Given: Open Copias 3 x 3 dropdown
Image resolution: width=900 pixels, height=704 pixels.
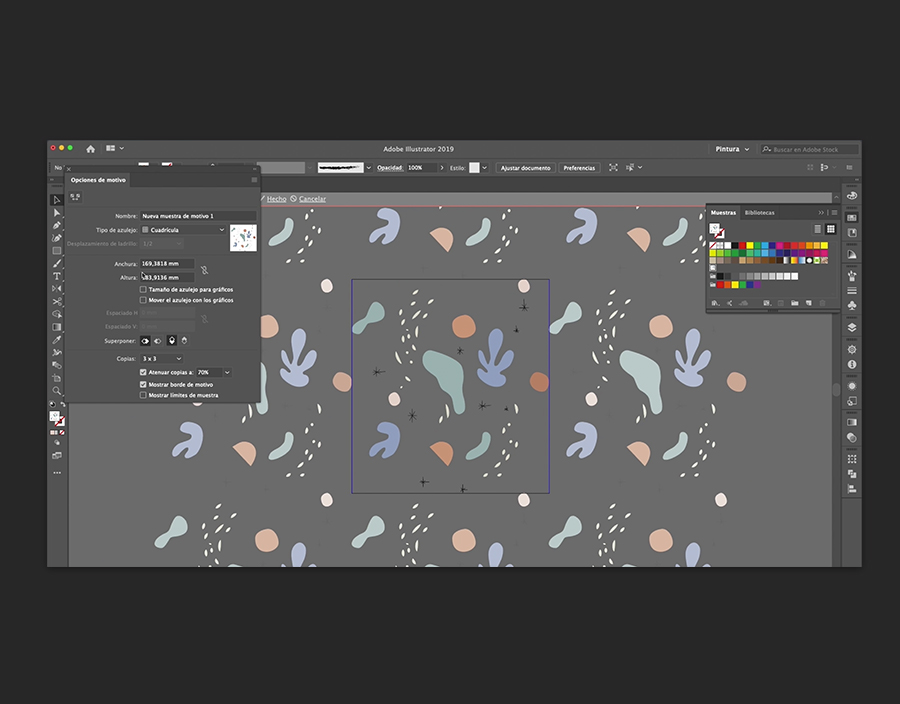Looking at the screenshot, I should coord(162,359).
